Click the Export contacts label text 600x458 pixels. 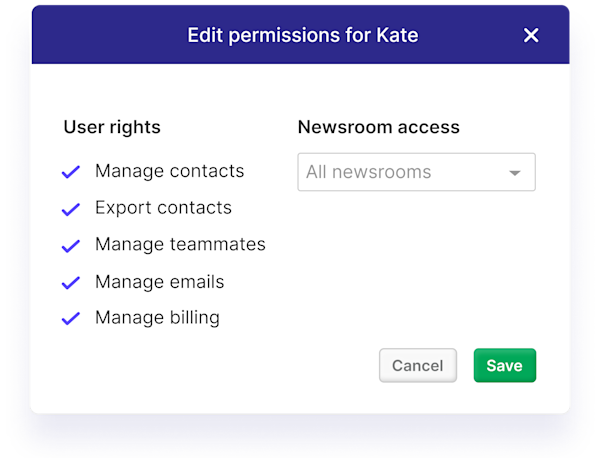163,208
